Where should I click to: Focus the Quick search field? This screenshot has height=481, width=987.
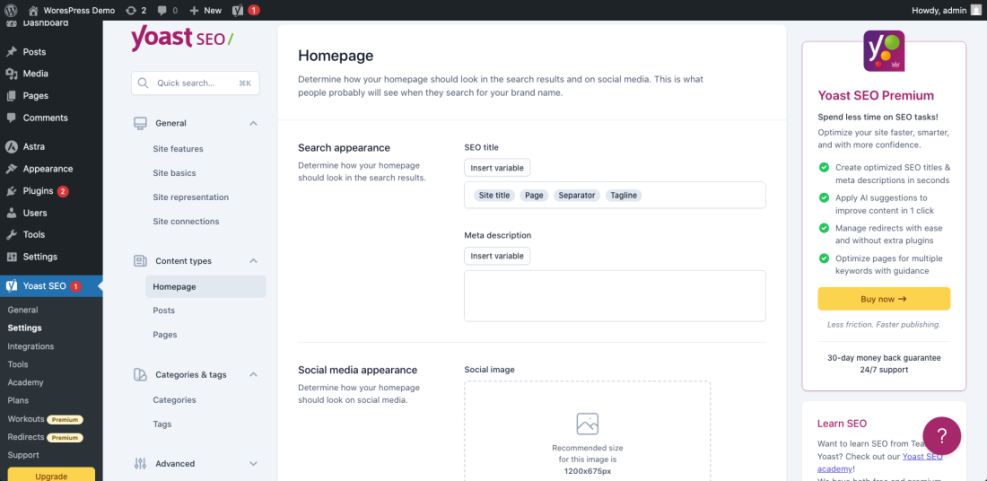coord(195,83)
